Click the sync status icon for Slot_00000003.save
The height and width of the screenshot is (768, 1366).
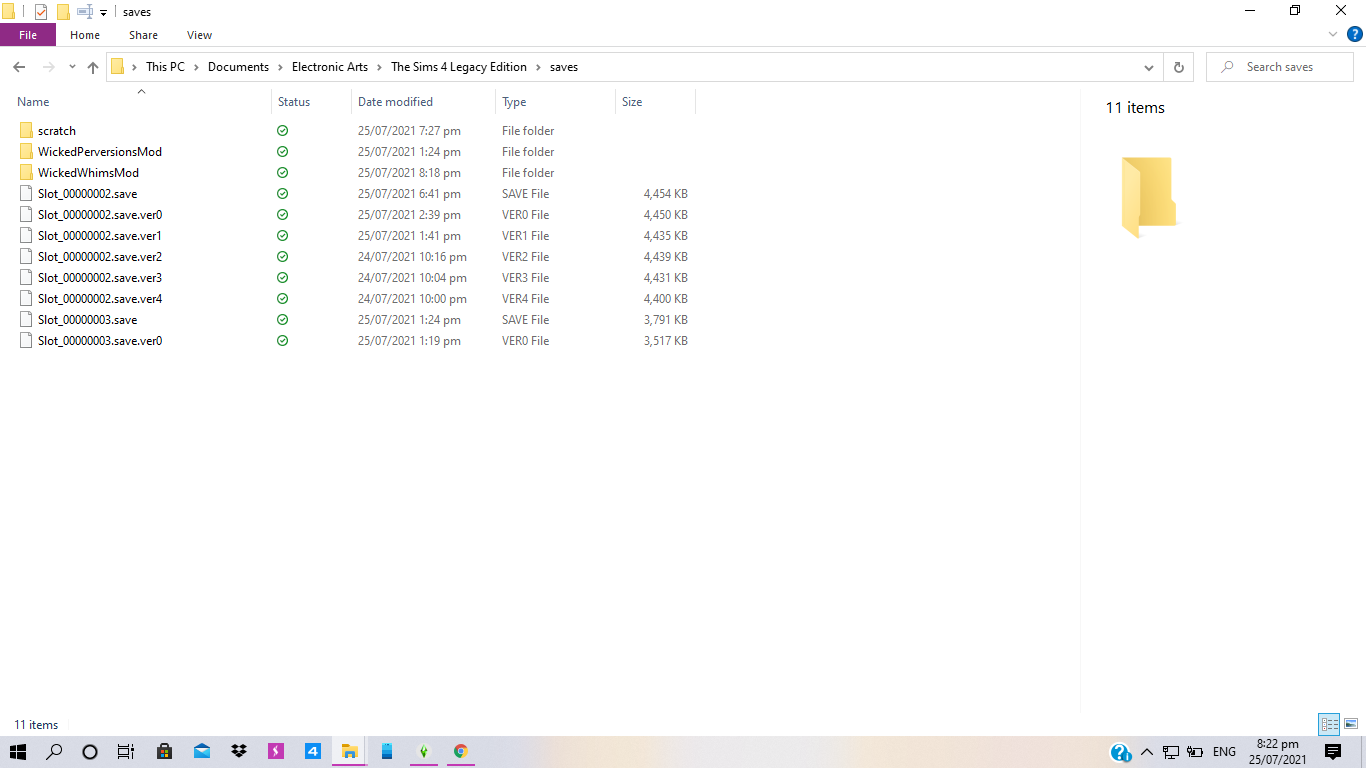pyautogui.click(x=283, y=320)
